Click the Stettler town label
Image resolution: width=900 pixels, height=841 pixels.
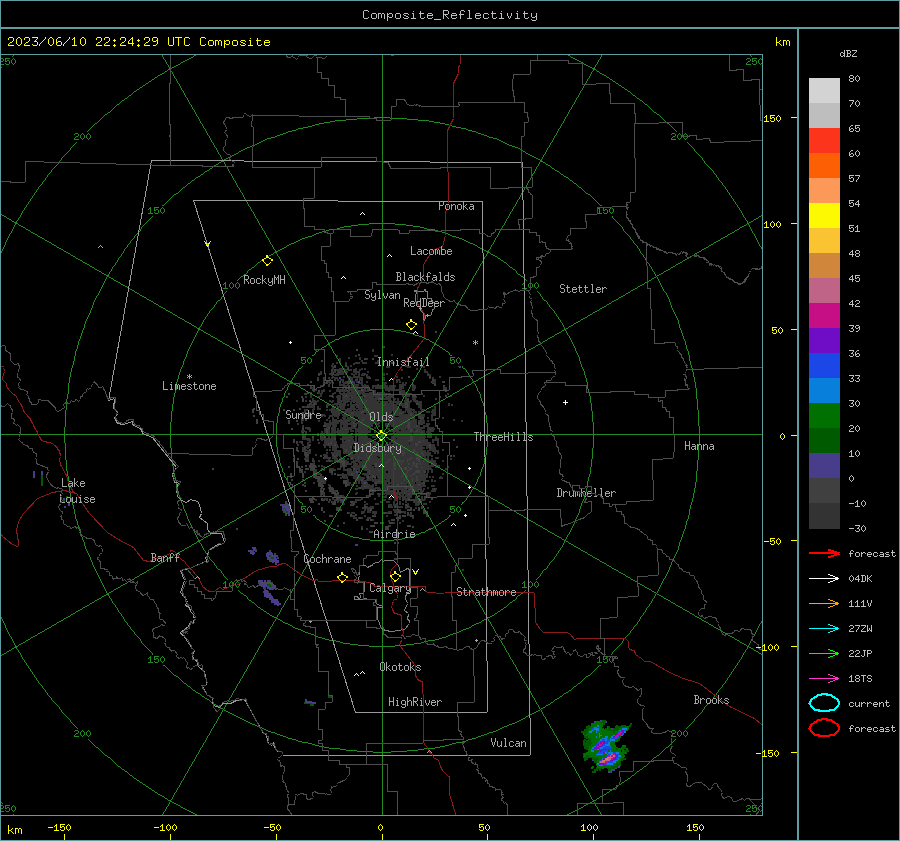point(583,289)
